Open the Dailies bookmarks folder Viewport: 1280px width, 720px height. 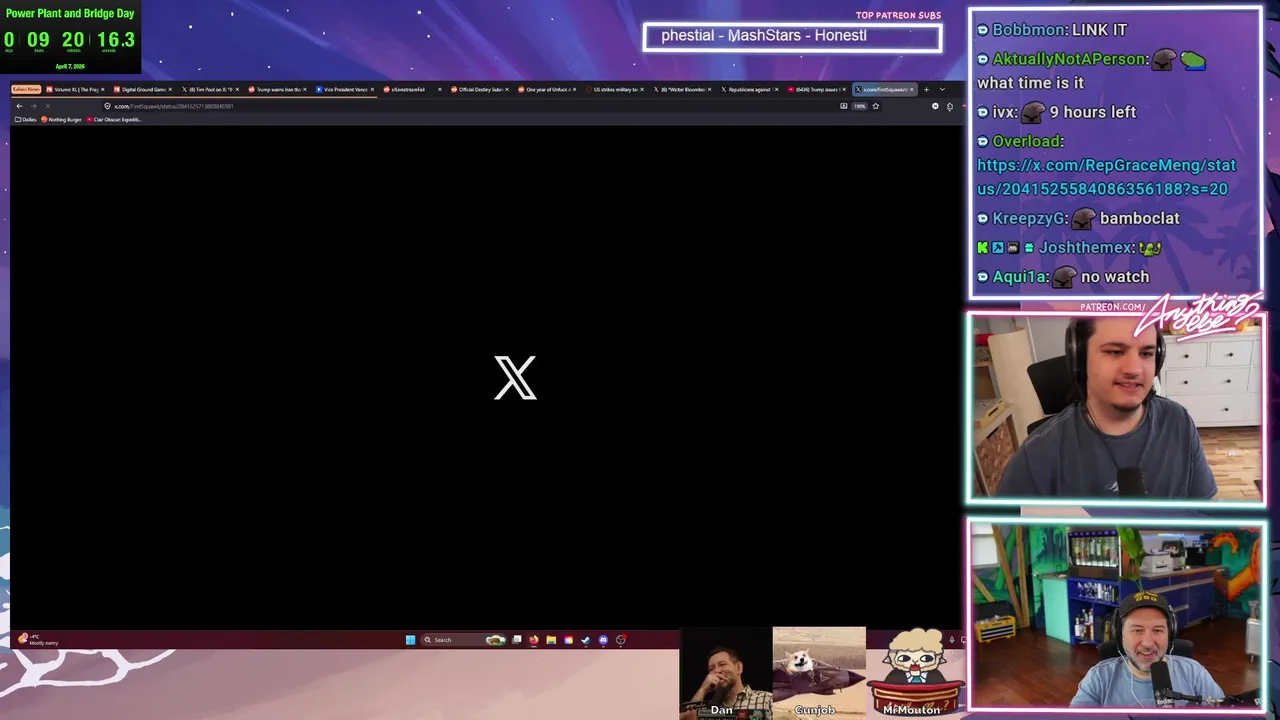click(x=26, y=119)
